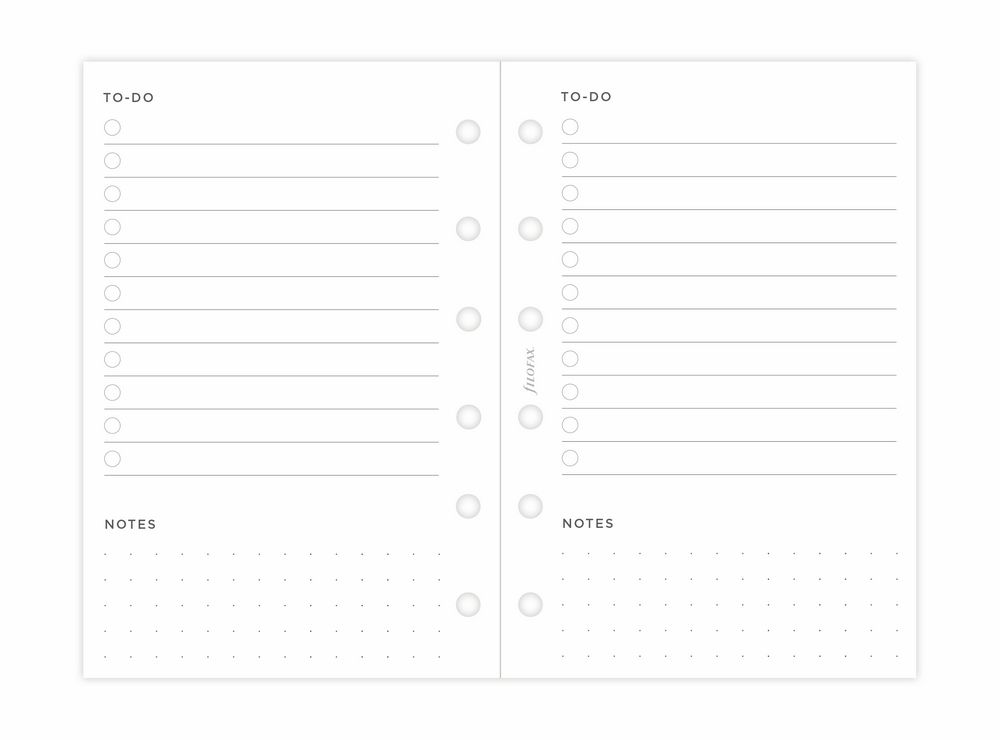1000x740 pixels.
Task: Click the bottom punch hole on left page
Action: pos(468,605)
